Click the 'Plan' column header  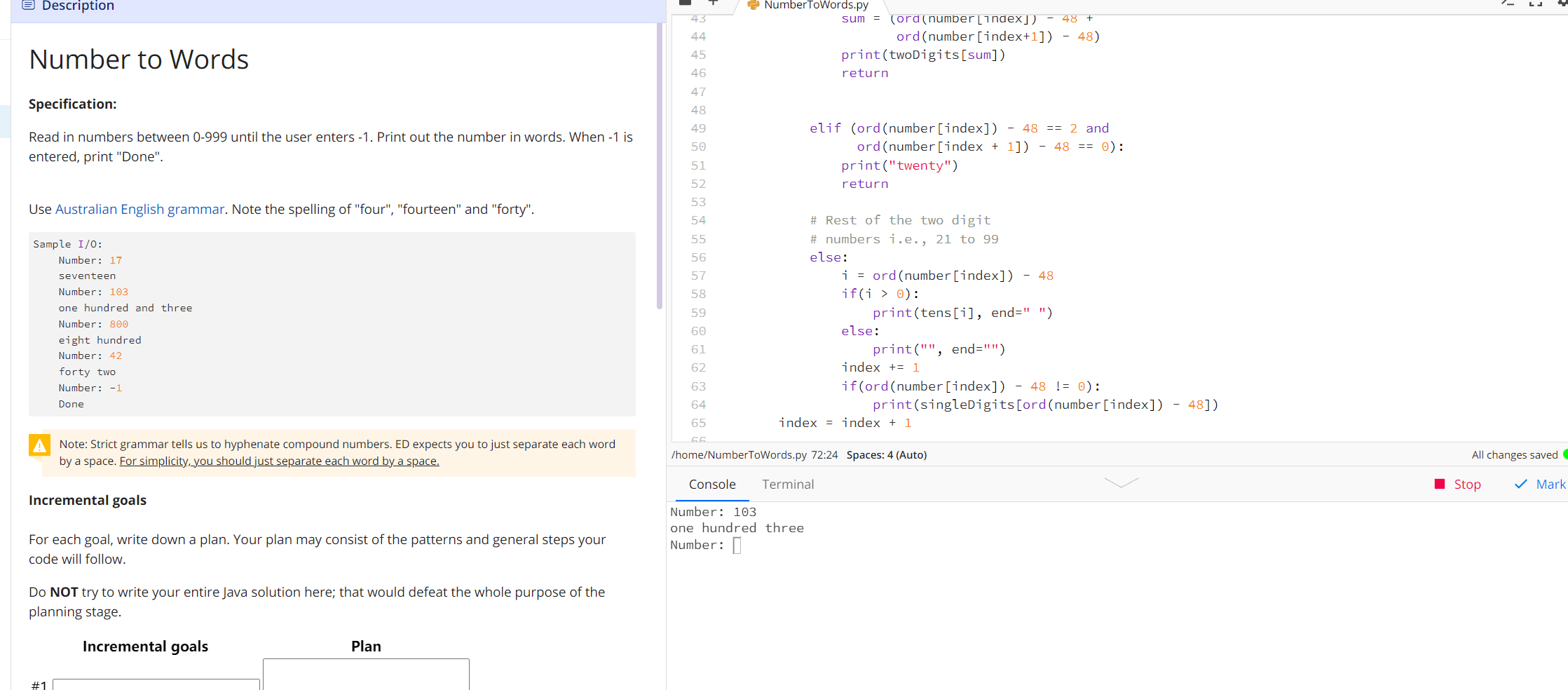[x=366, y=646]
